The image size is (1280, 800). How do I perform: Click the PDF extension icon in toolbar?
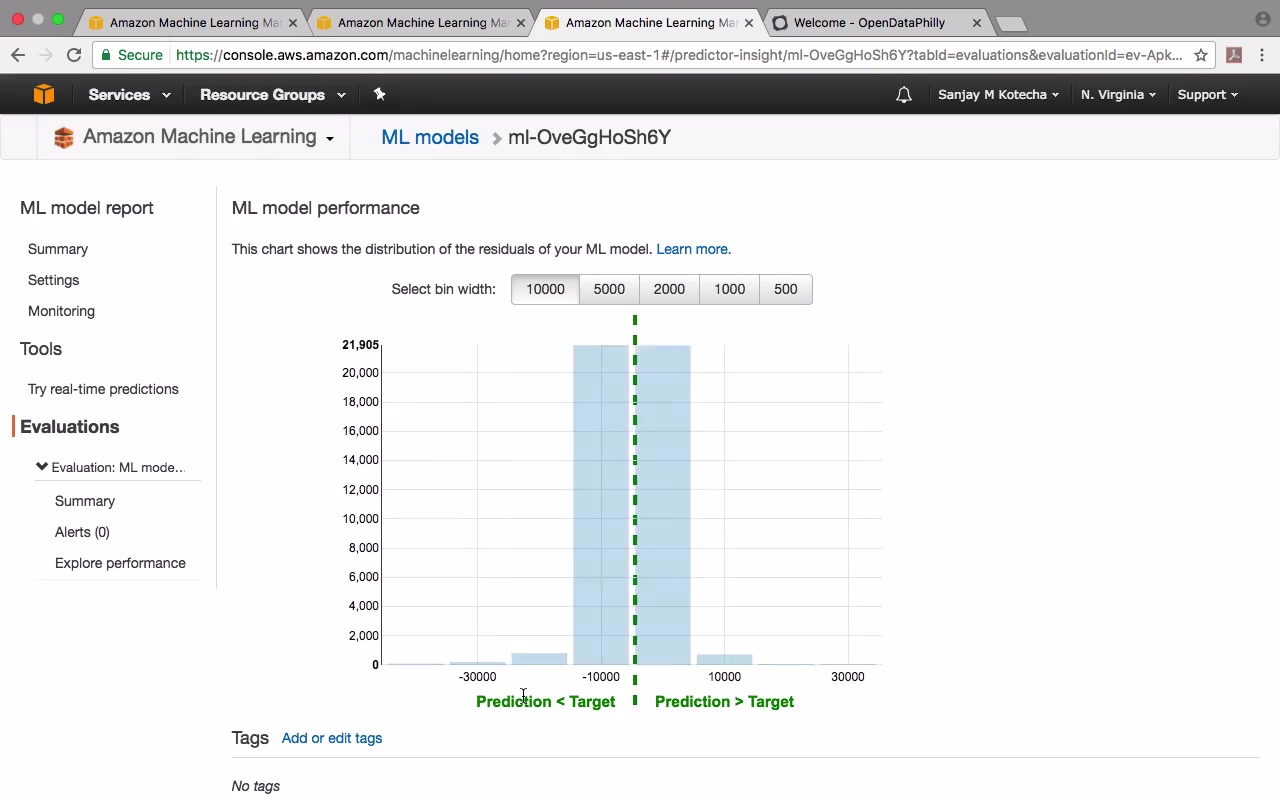pos(1234,55)
